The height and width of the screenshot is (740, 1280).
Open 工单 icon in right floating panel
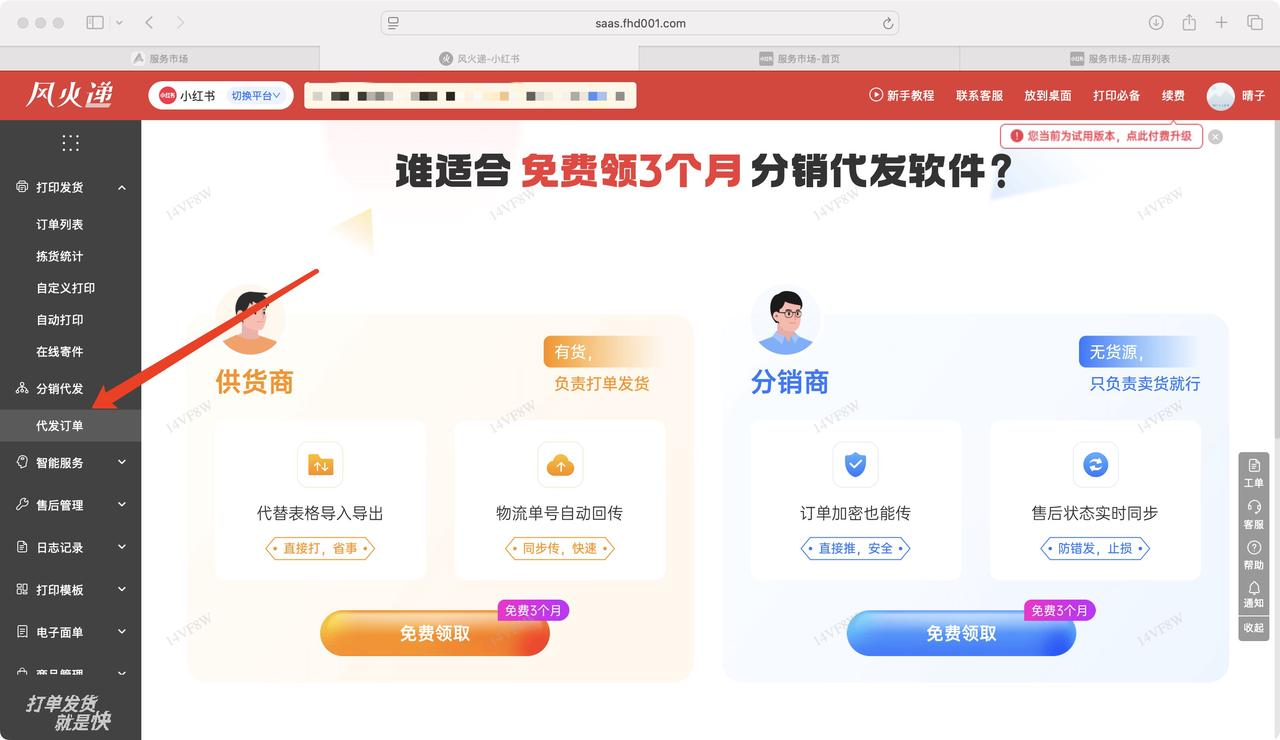1254,466
